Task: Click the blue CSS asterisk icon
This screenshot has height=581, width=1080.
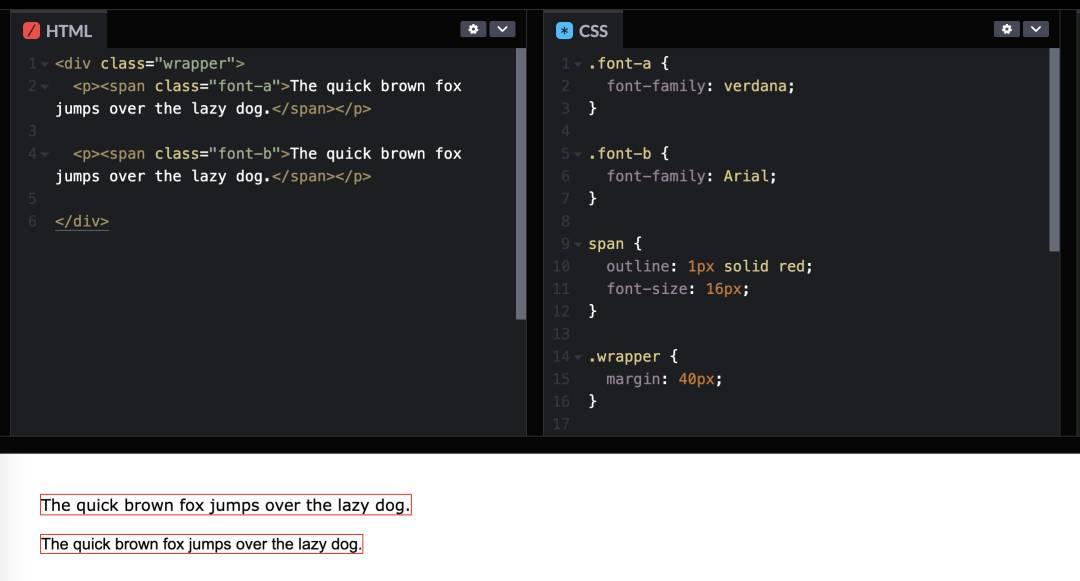Action: (564, 31)
